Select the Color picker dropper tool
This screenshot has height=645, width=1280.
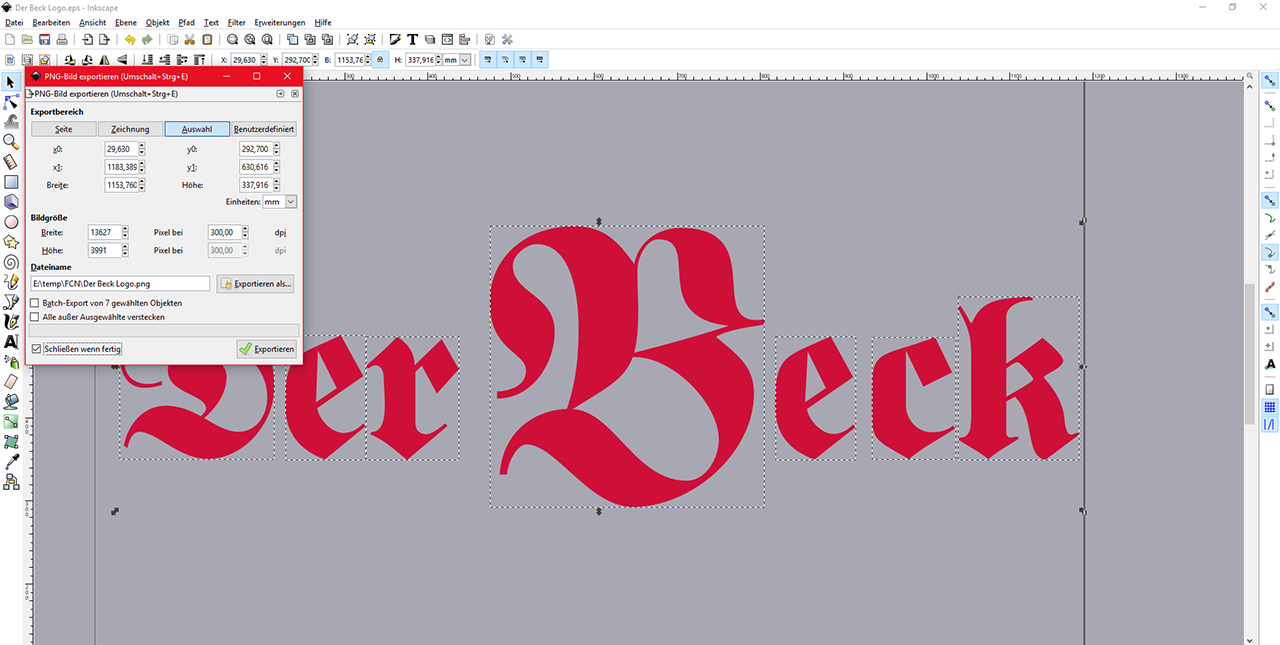point(11,462)
